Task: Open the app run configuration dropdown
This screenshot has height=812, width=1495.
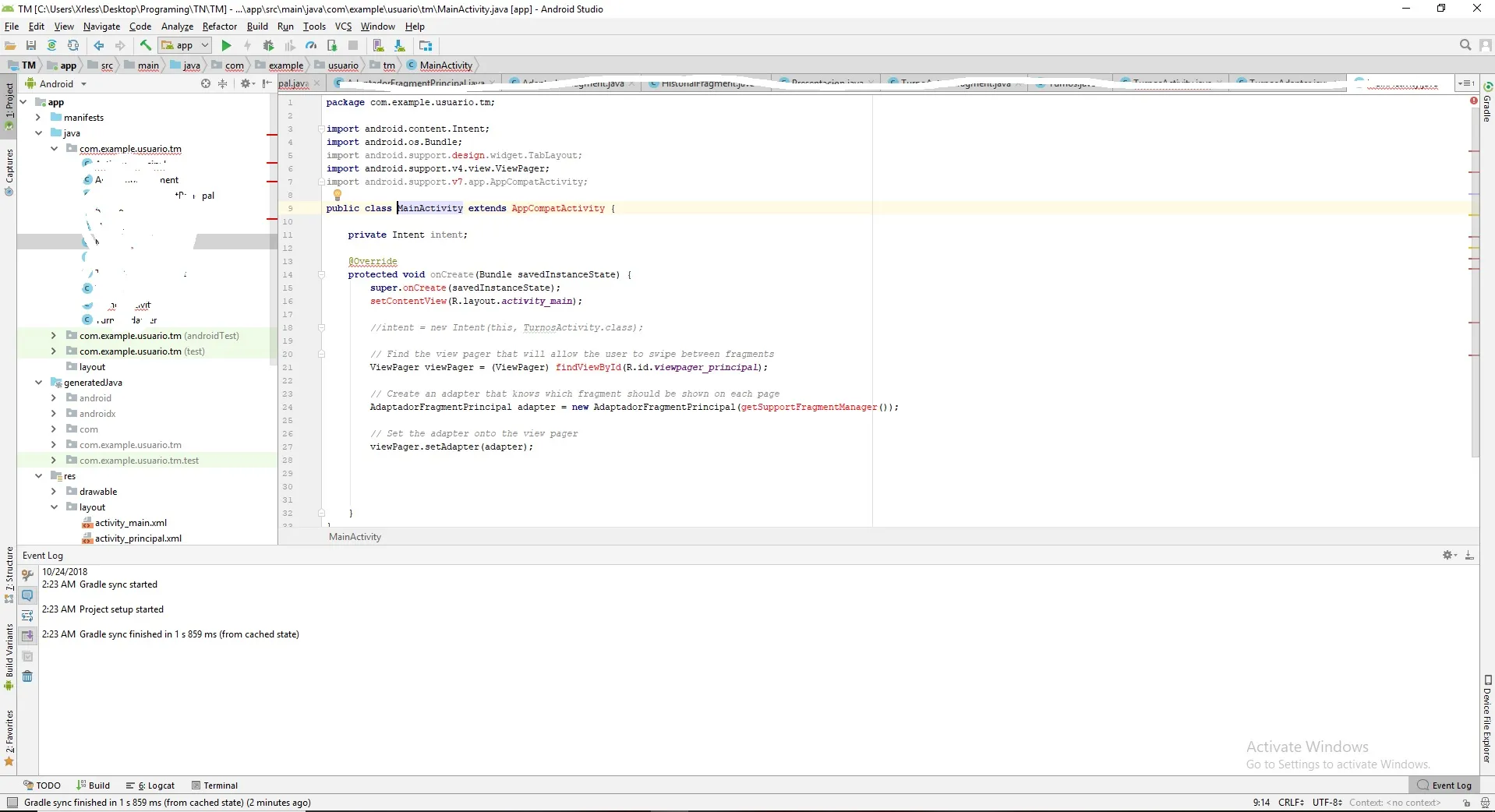Action: [x=186, y=46]
